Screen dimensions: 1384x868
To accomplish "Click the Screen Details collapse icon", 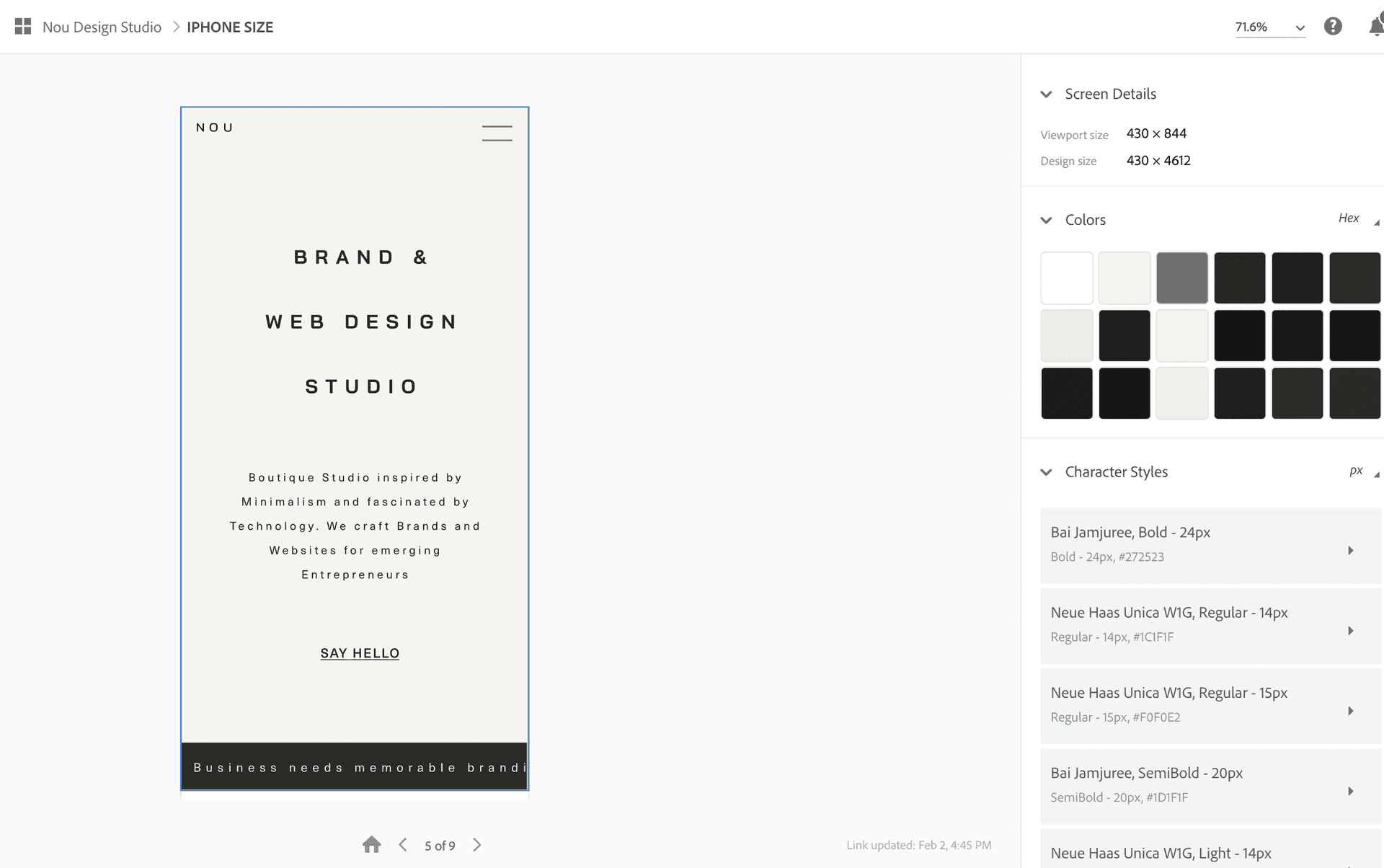I will 1046,94.
